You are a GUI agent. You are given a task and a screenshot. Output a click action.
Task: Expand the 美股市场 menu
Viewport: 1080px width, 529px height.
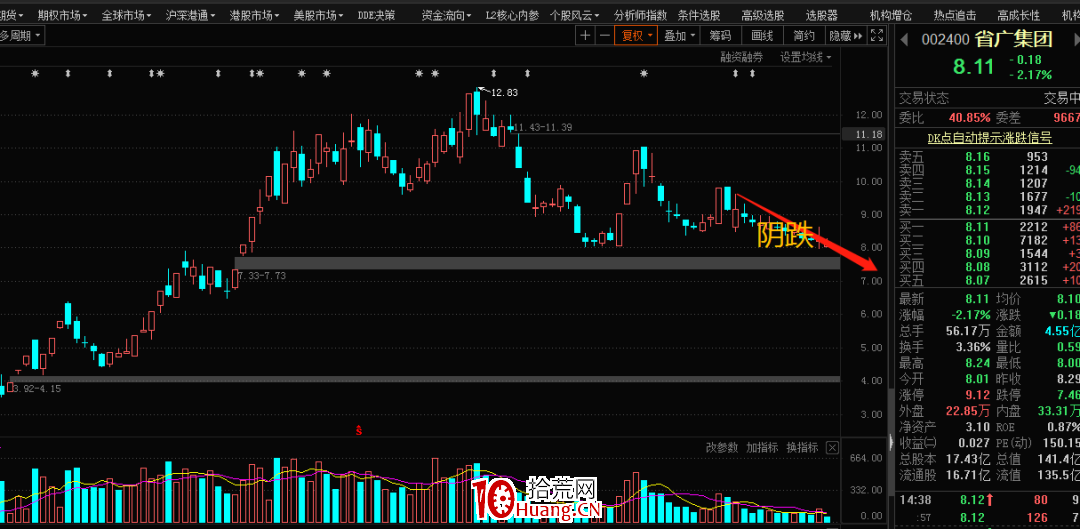point(319,14)
